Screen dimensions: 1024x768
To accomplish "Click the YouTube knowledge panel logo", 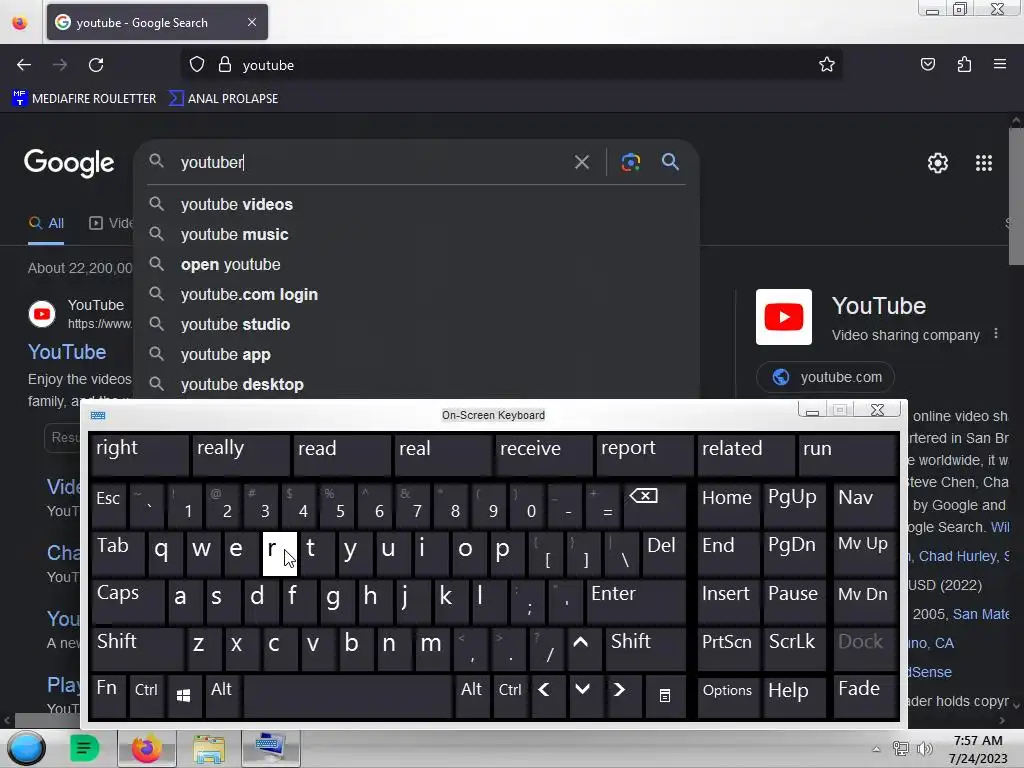I will coord(784,317).
